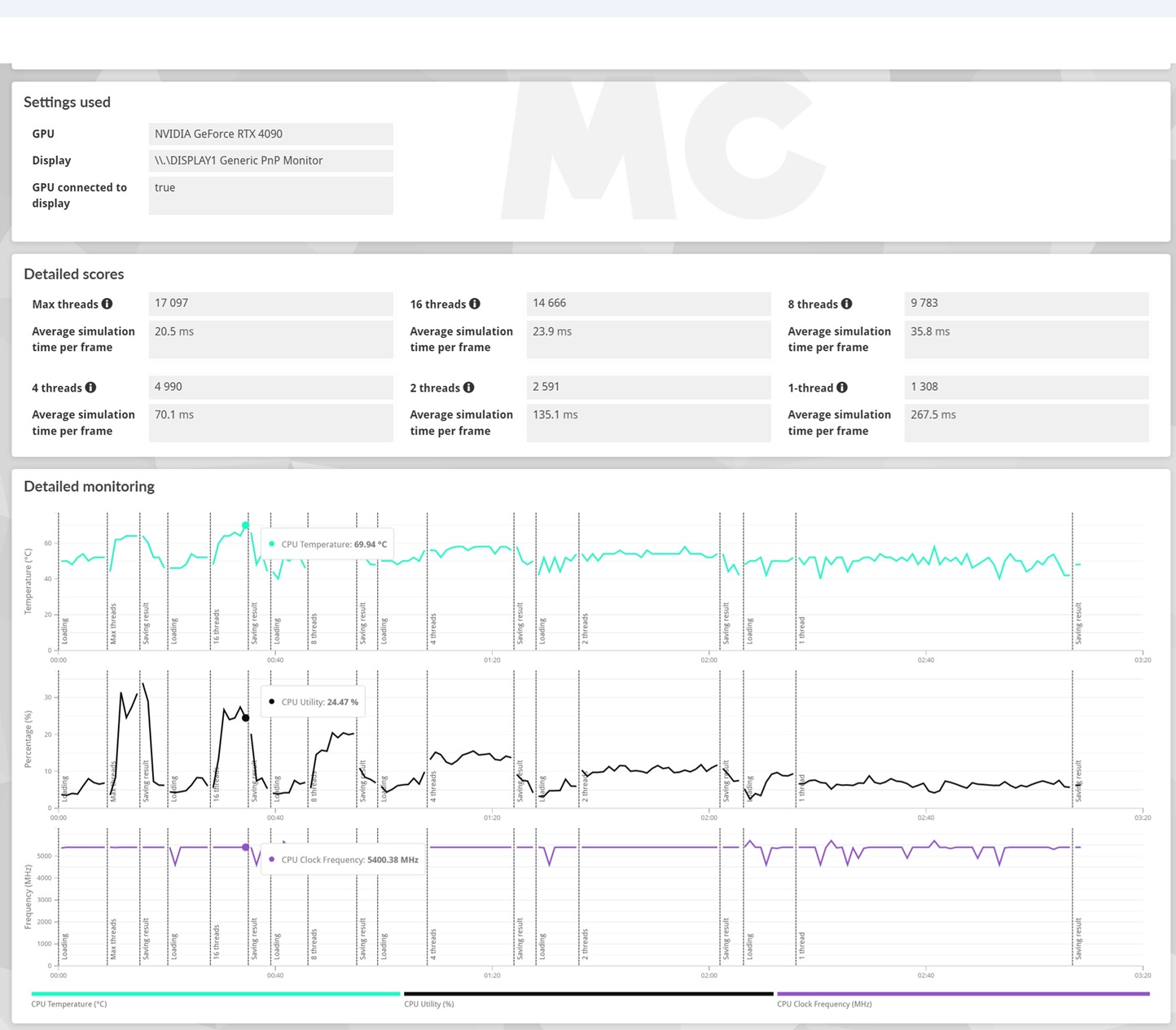Select the Max threads score 17 097
Viewport: 1176px width, 1030px height.
coord(270,303)
